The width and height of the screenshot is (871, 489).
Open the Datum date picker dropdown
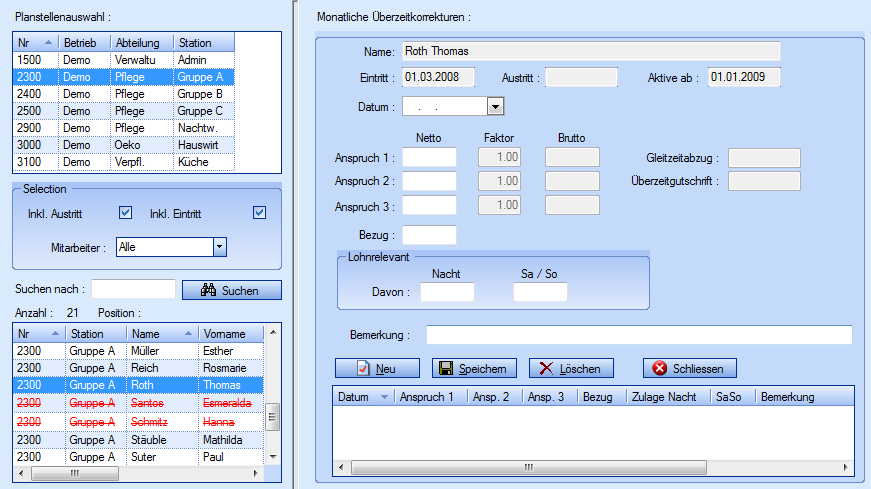(x=495, y=106)
